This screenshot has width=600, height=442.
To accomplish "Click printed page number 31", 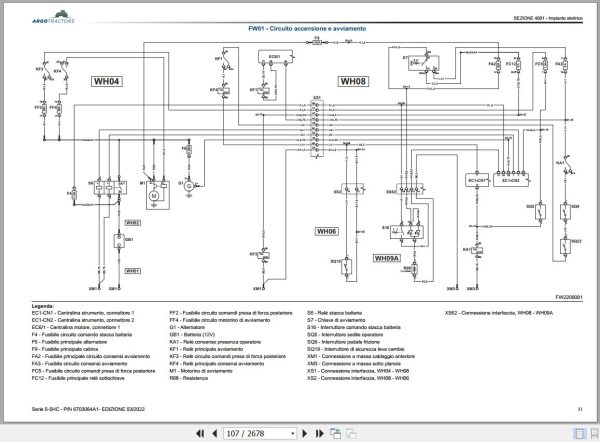I will [x=580, y=409].
